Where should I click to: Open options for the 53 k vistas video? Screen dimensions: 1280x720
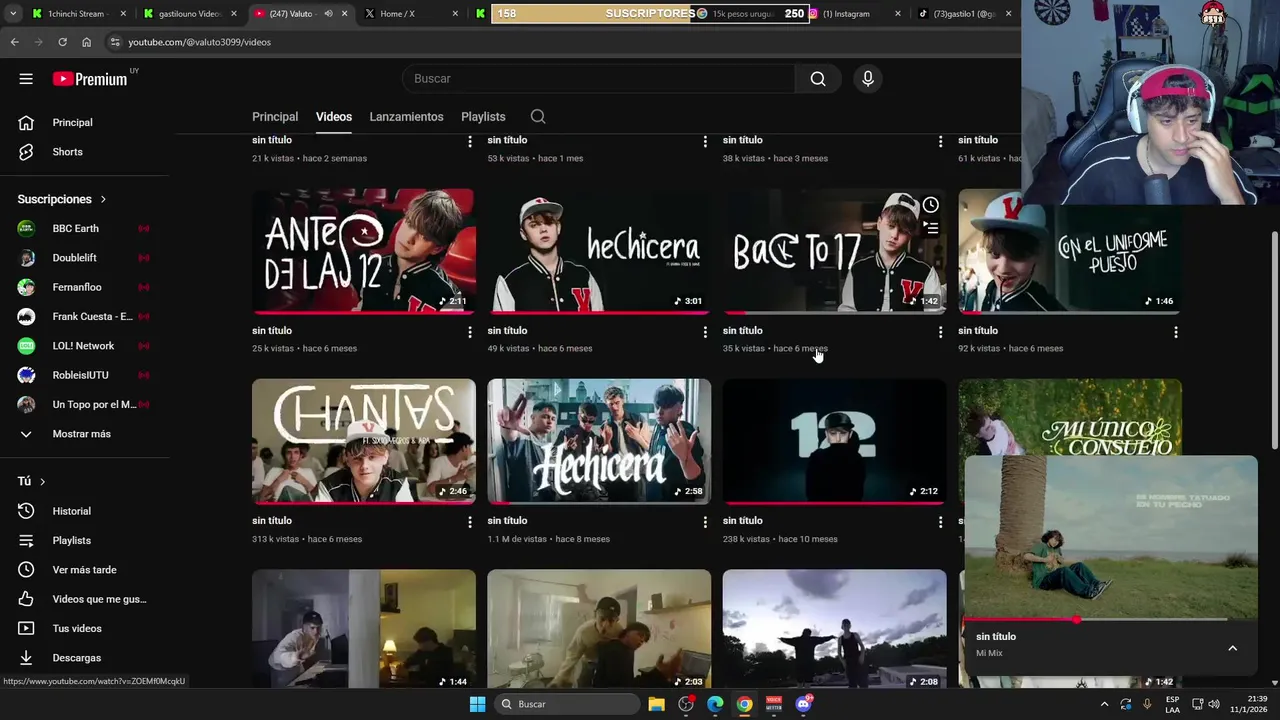point(705,142)
